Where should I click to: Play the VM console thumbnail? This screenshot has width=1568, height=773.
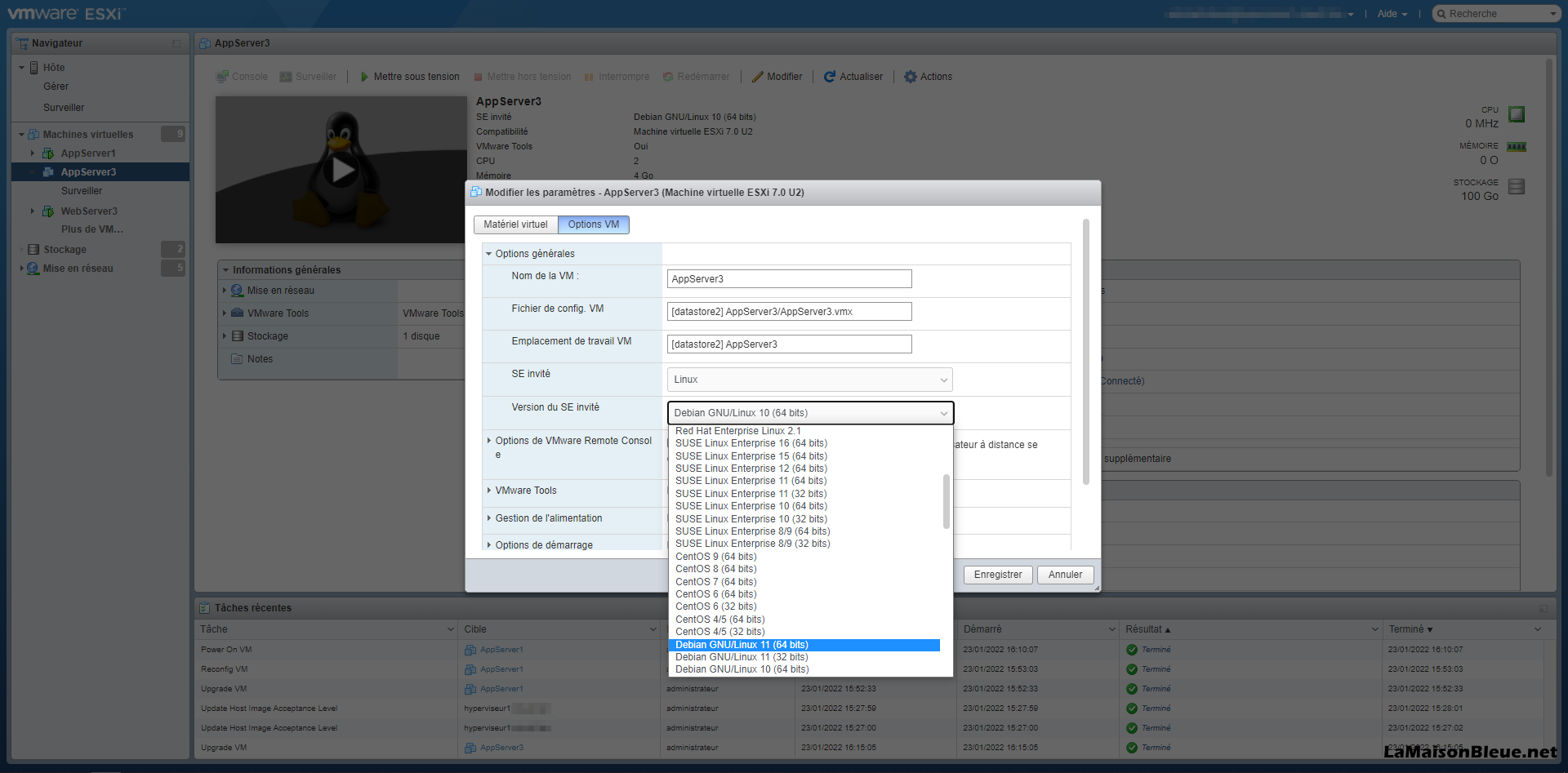342,170
